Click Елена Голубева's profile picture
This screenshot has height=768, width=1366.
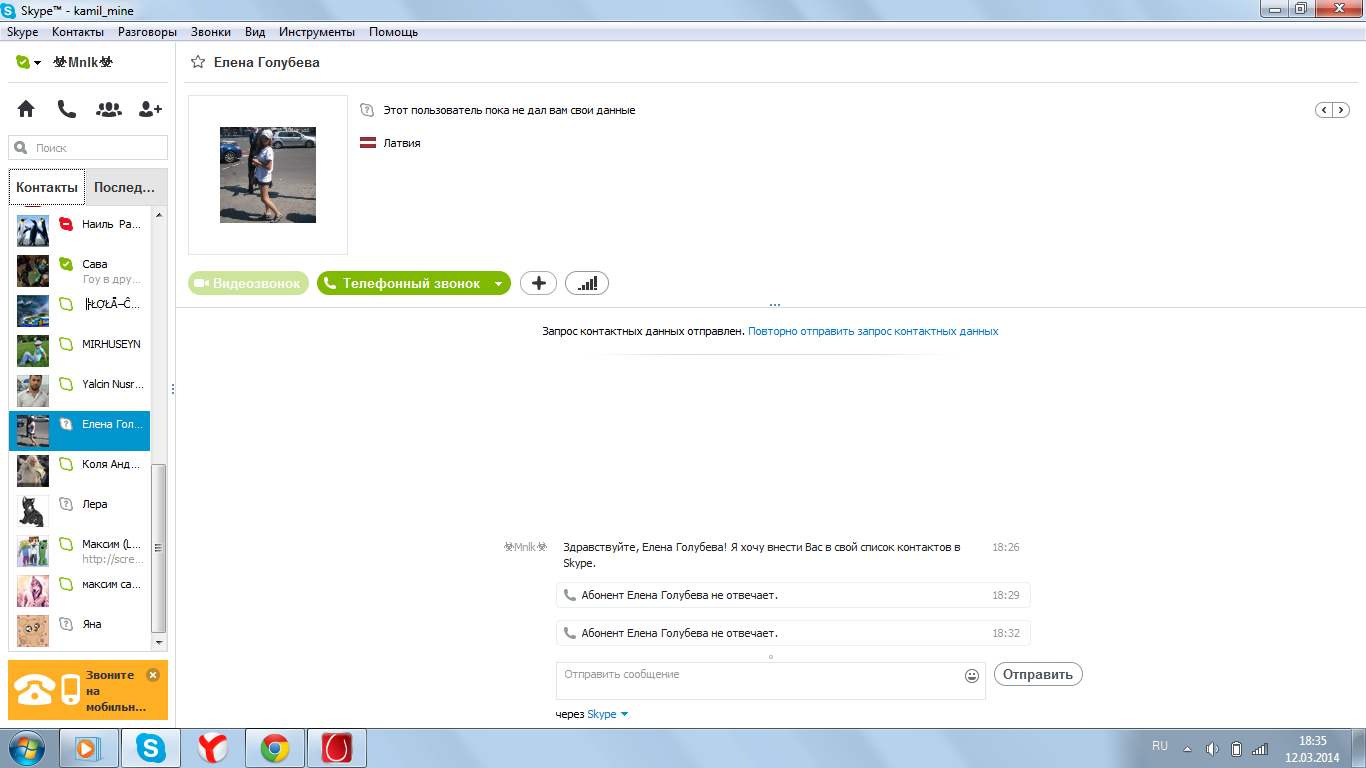[268, 175]
